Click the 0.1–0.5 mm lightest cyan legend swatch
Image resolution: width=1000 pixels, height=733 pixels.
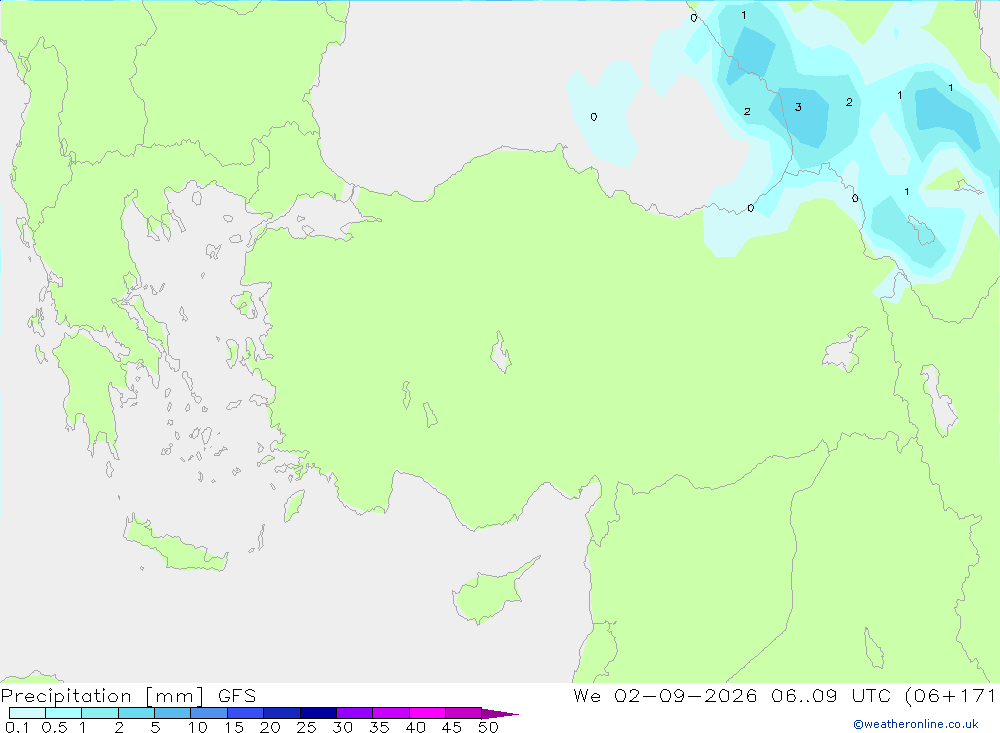coord(27,713)
